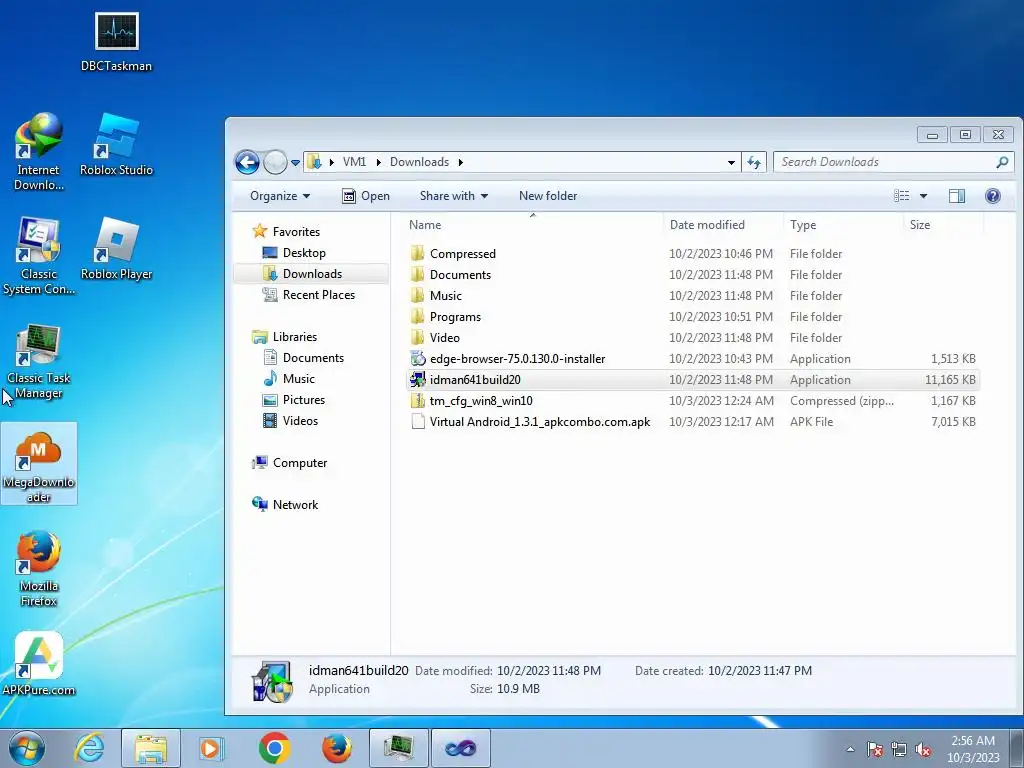1024x768 pixels.
Task: Open Windows Media Player from taskbar
Action: 212,748
